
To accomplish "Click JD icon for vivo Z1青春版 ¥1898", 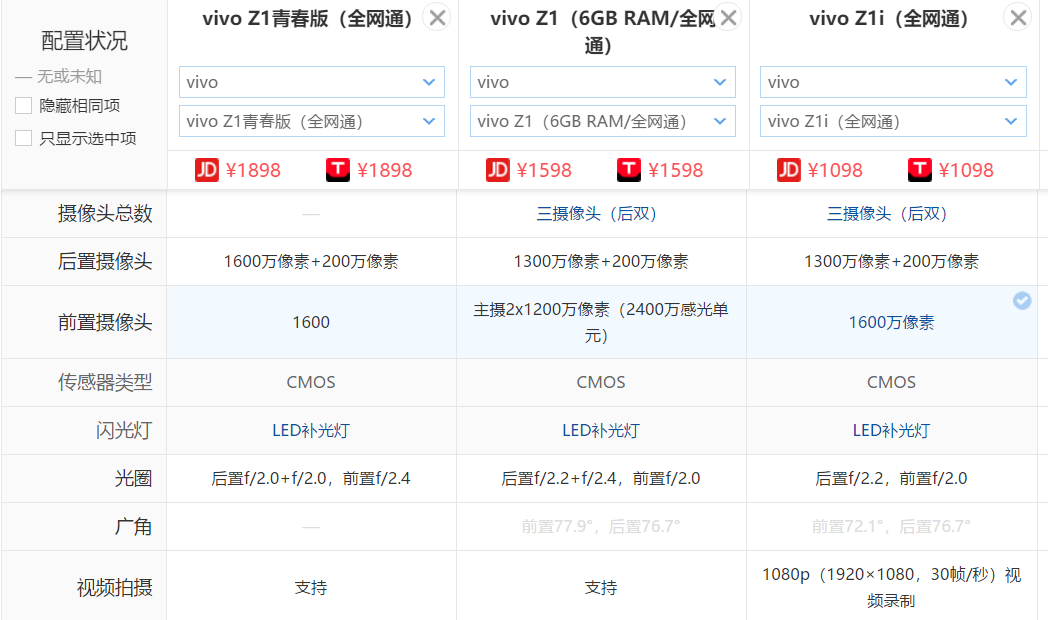I will 207,170.
